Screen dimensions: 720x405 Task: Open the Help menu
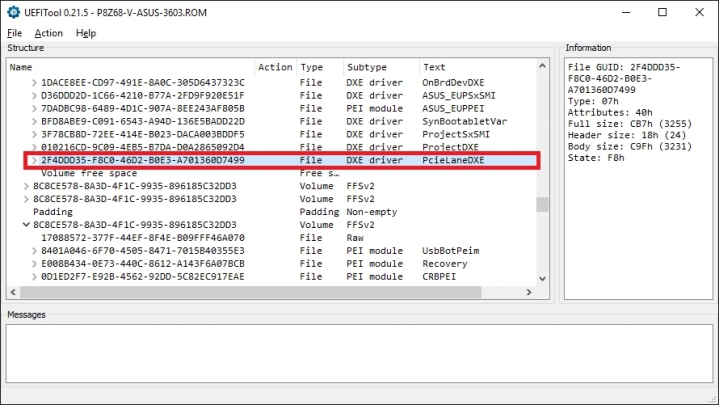[x=86, y=33]
